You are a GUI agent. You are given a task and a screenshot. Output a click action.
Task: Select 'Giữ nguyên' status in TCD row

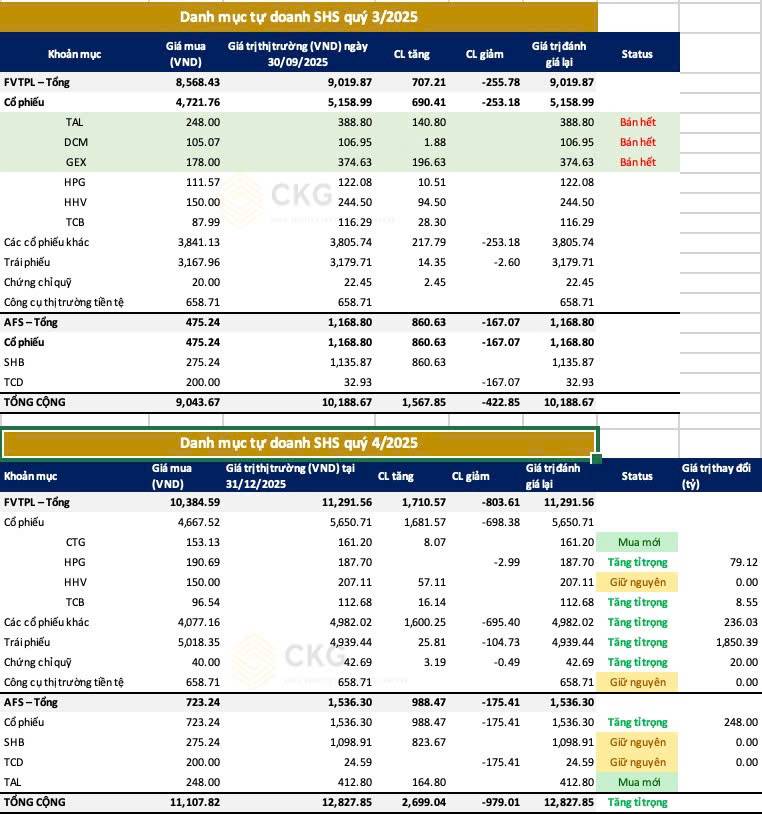click(x=638, y=763)
